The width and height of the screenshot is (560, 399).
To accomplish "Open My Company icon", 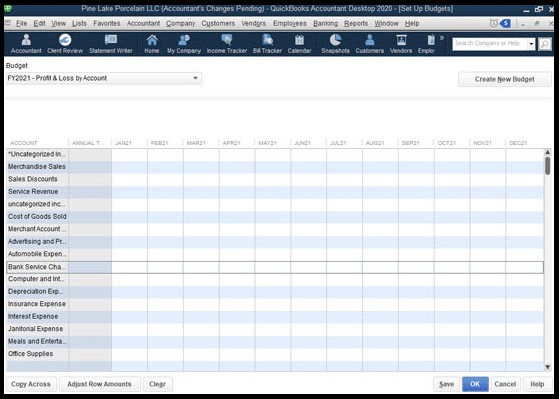I will pos(184,44).
